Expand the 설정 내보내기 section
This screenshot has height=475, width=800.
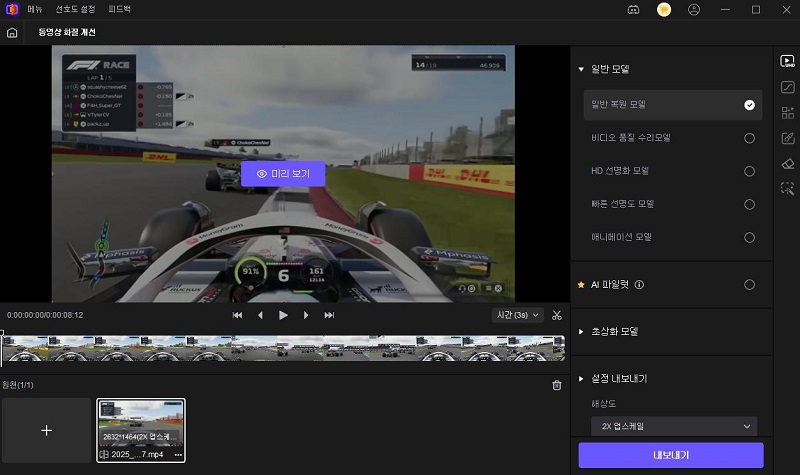(581, 379)
